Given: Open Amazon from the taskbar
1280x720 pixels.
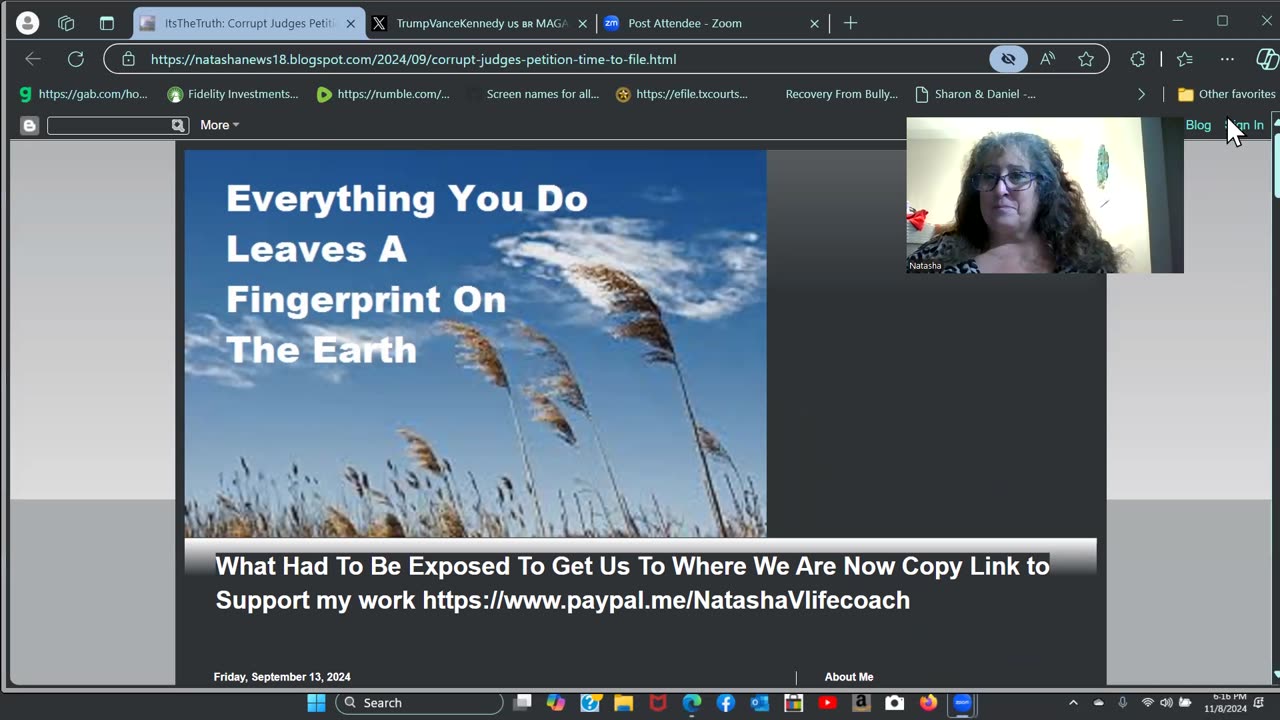Looking at the screenshot, I should (861, 703).
